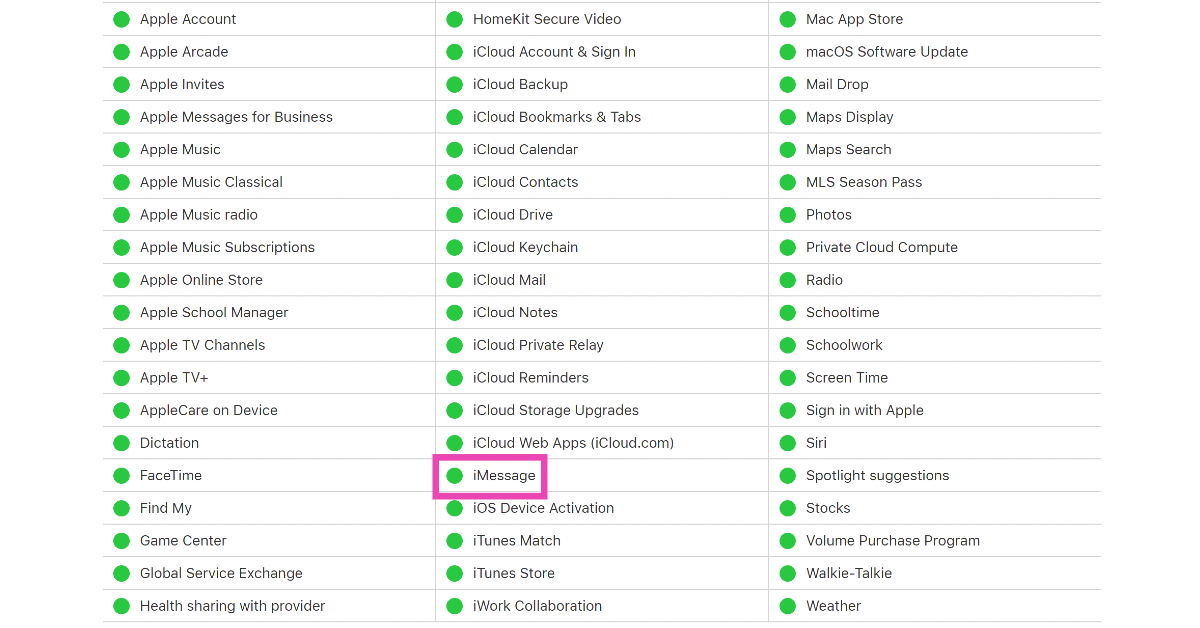Click the Volume Purchase Program text
Viewport: 1200px width, 628px height.
click(893, 541)
